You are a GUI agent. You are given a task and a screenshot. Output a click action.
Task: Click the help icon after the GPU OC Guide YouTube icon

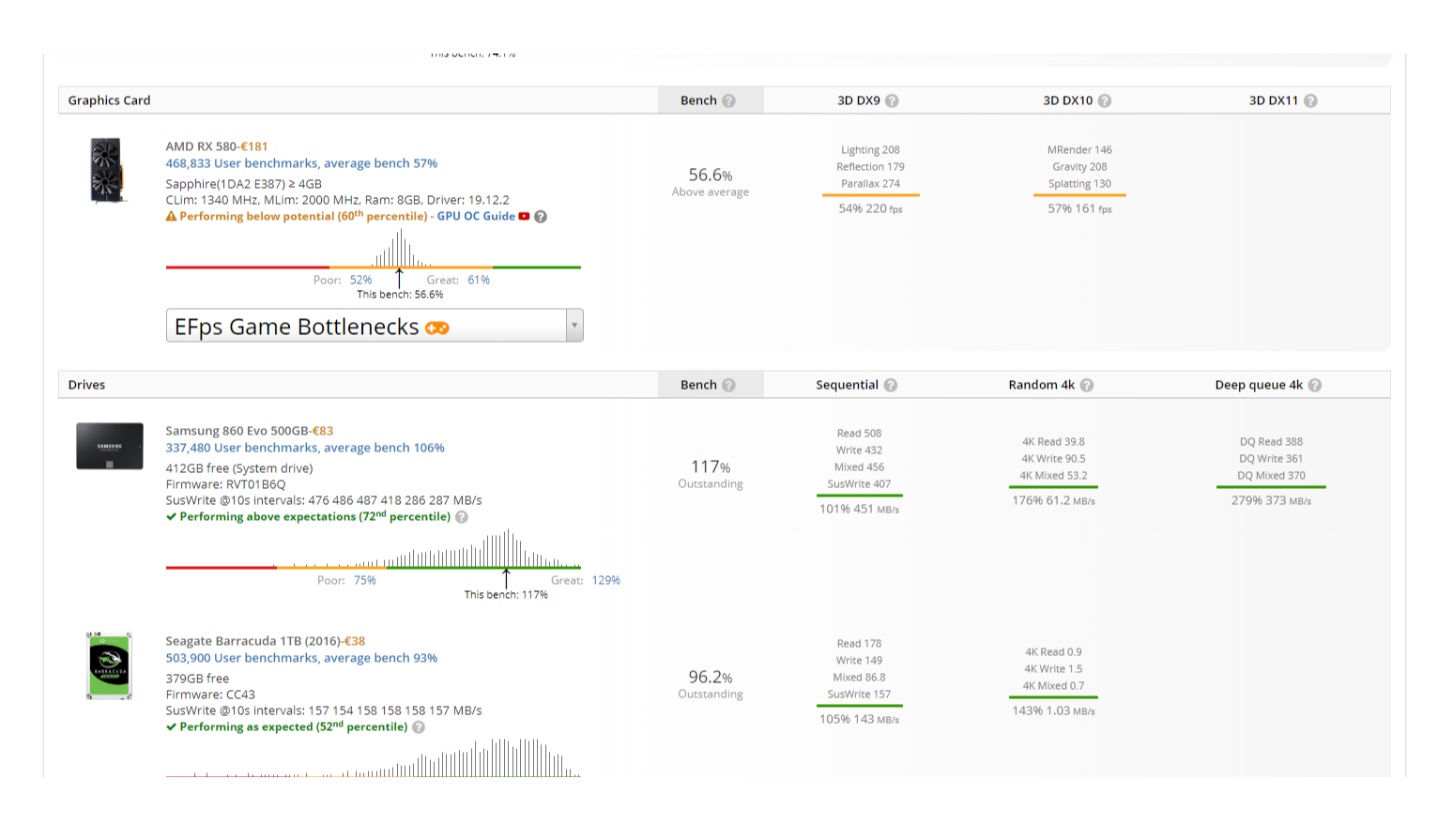pyautogui.click(x=541, y=216)
